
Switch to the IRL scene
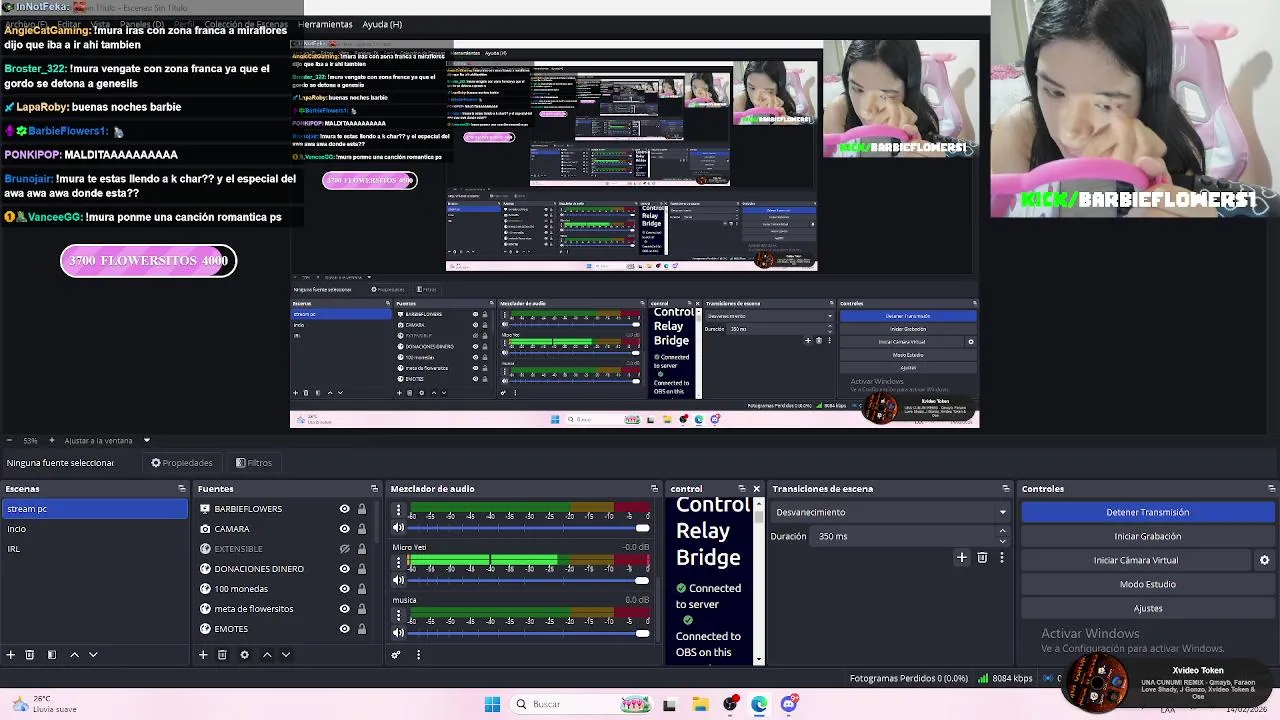(94, 549)
